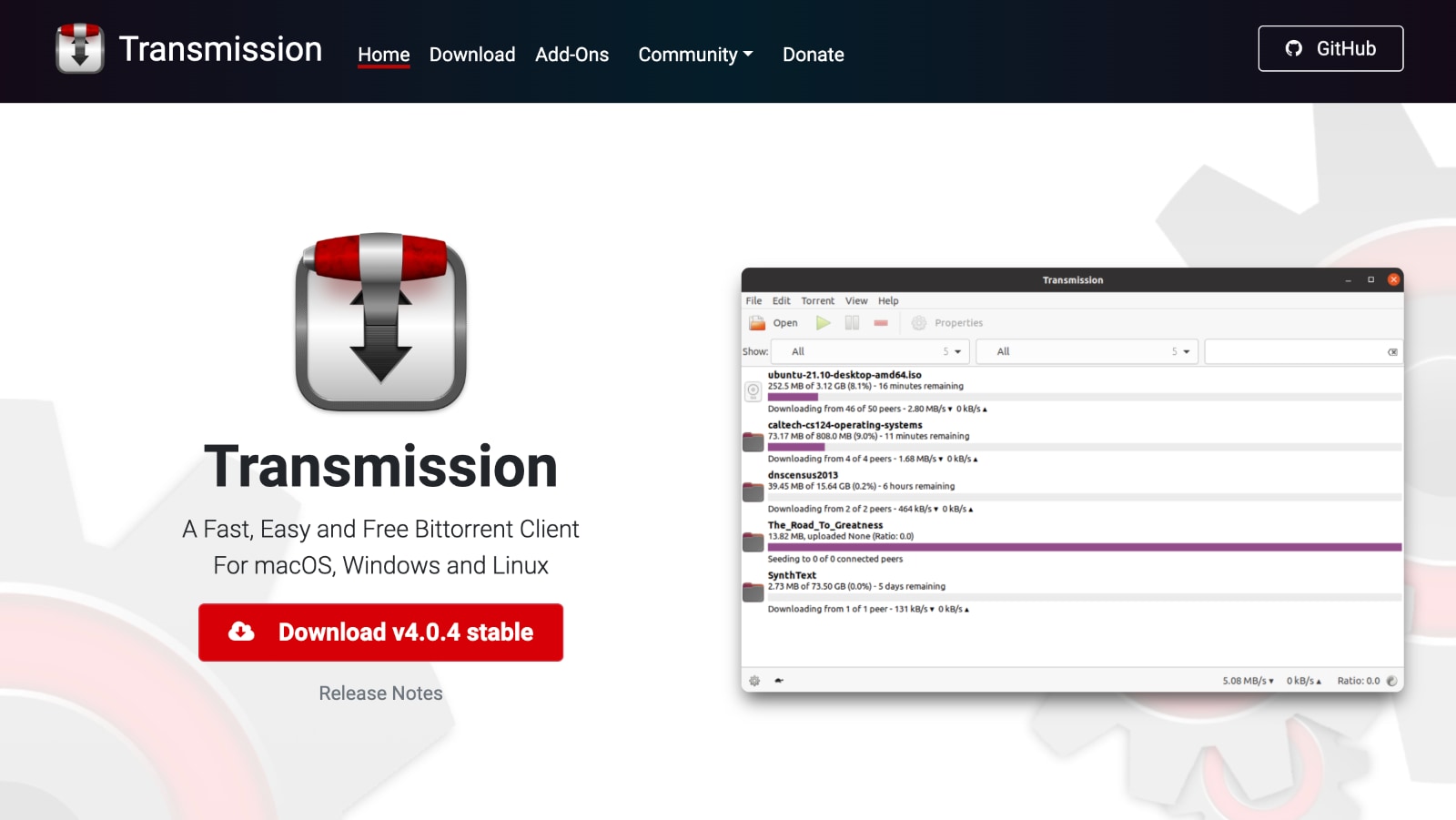Expand the first Show All filter dropdown
The image size is (1456, 820).
tap(870, 351)
